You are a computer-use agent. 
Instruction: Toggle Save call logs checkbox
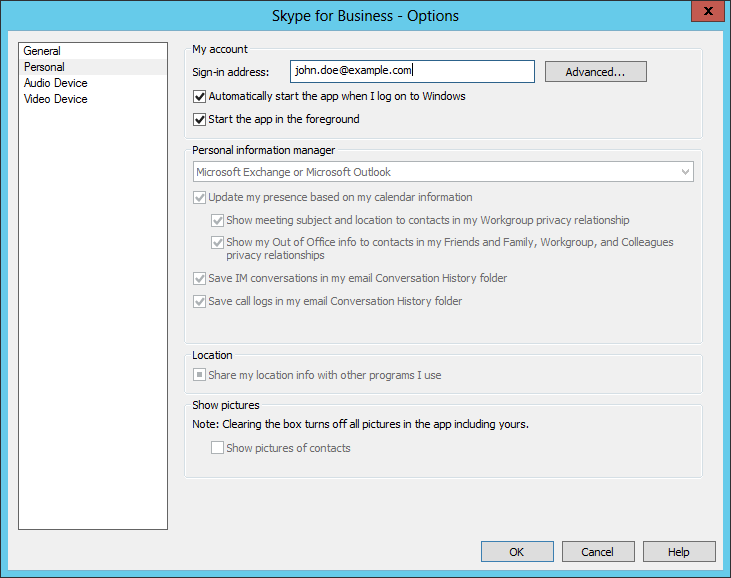point(200,301)
